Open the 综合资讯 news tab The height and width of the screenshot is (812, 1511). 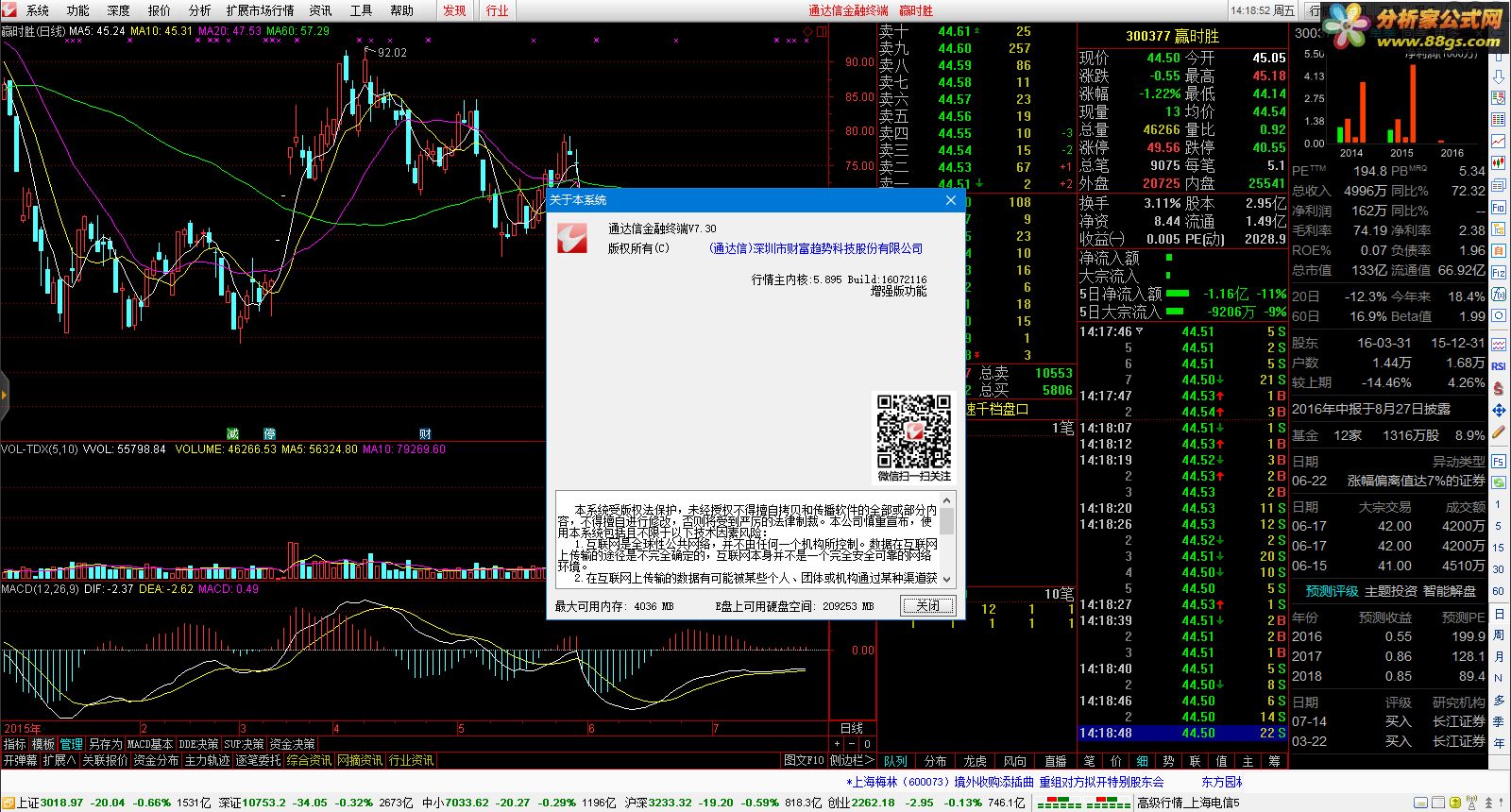310,760
